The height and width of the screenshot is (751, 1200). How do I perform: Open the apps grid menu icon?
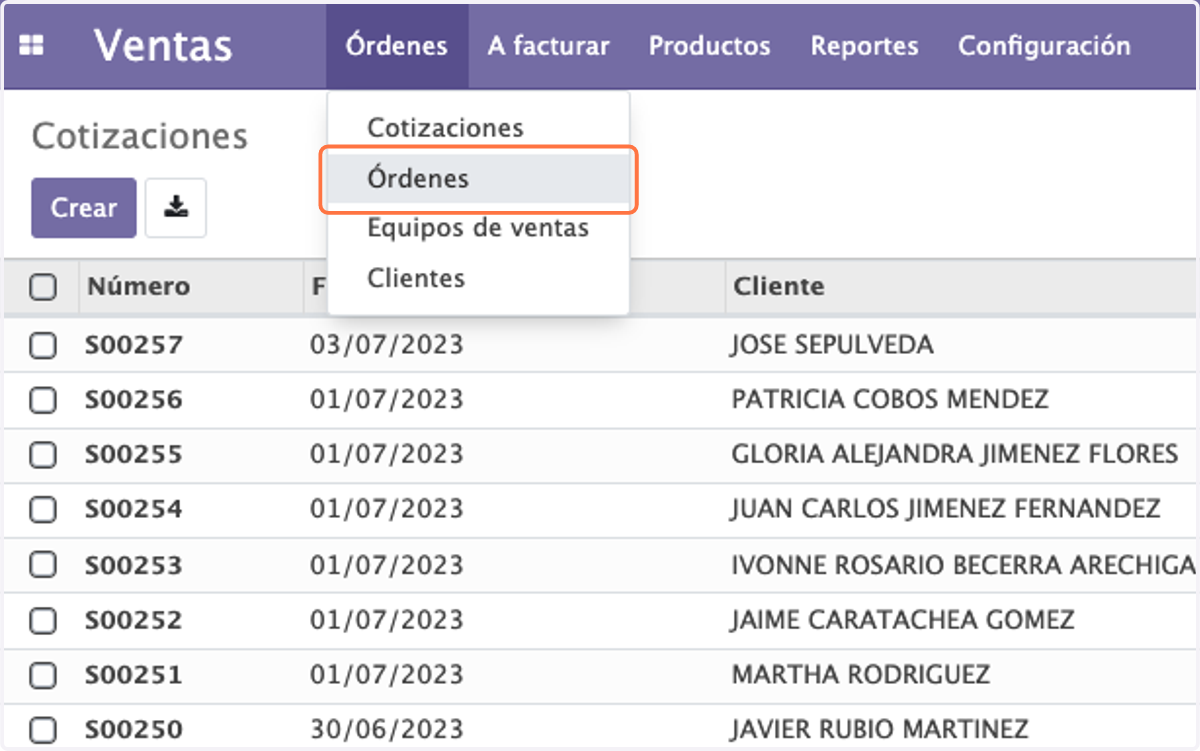click(x=32, y=46)
